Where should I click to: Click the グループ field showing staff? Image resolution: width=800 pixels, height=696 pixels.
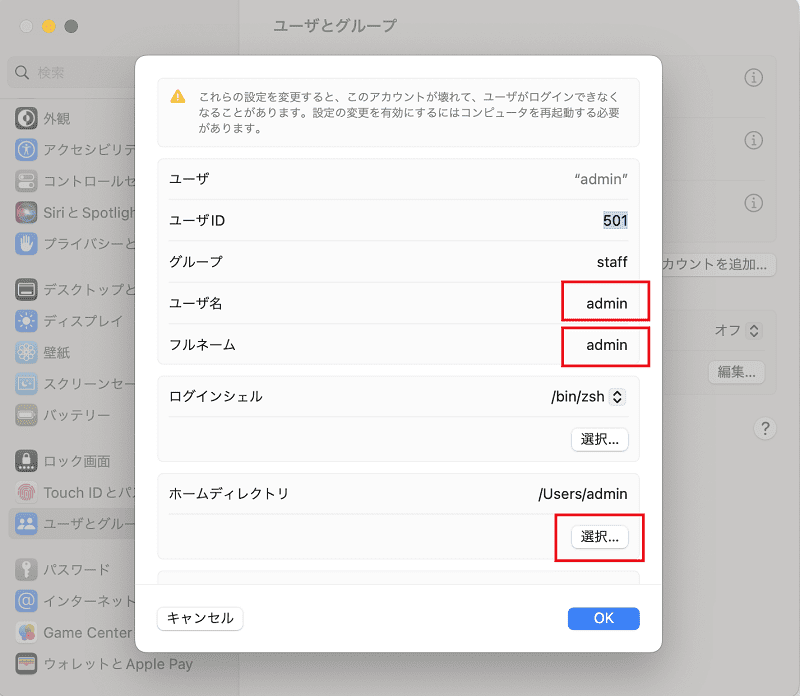click(x=612, y=262)
